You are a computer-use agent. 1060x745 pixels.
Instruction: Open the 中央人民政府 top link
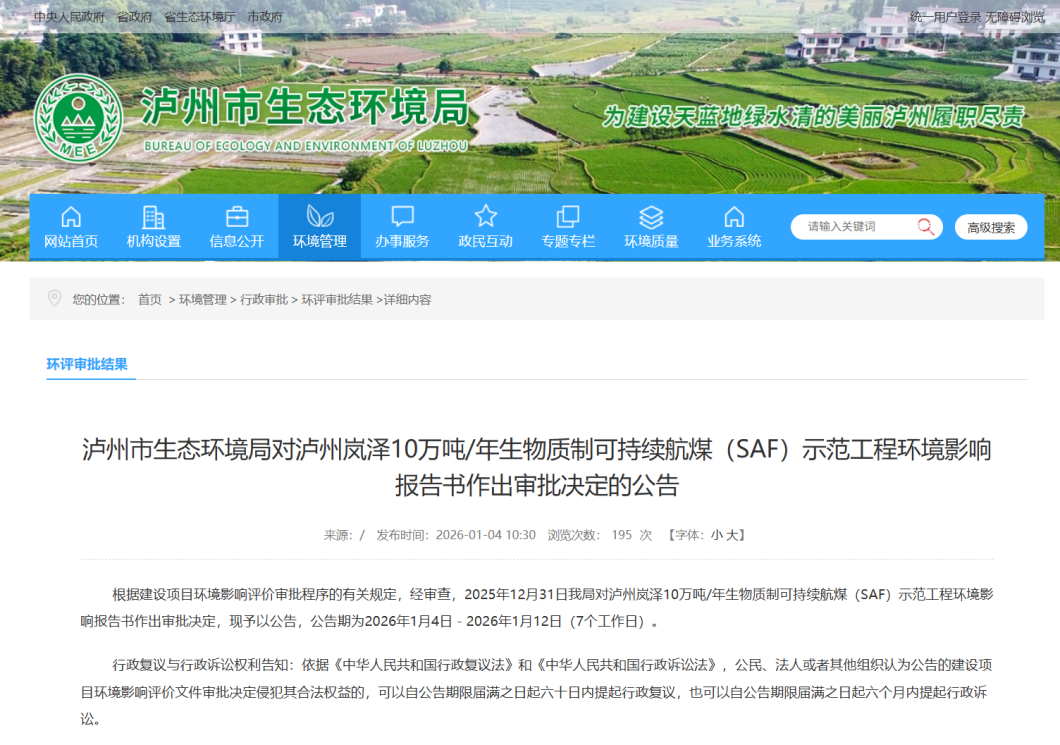[69, 17]
